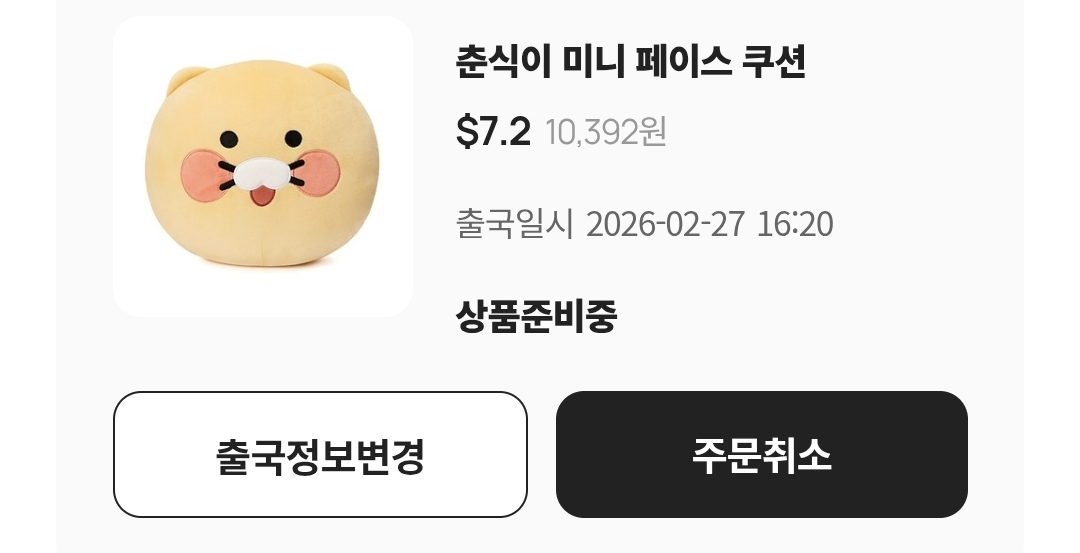
Task: Click the word 페이스 in the title
Action: 683,62
